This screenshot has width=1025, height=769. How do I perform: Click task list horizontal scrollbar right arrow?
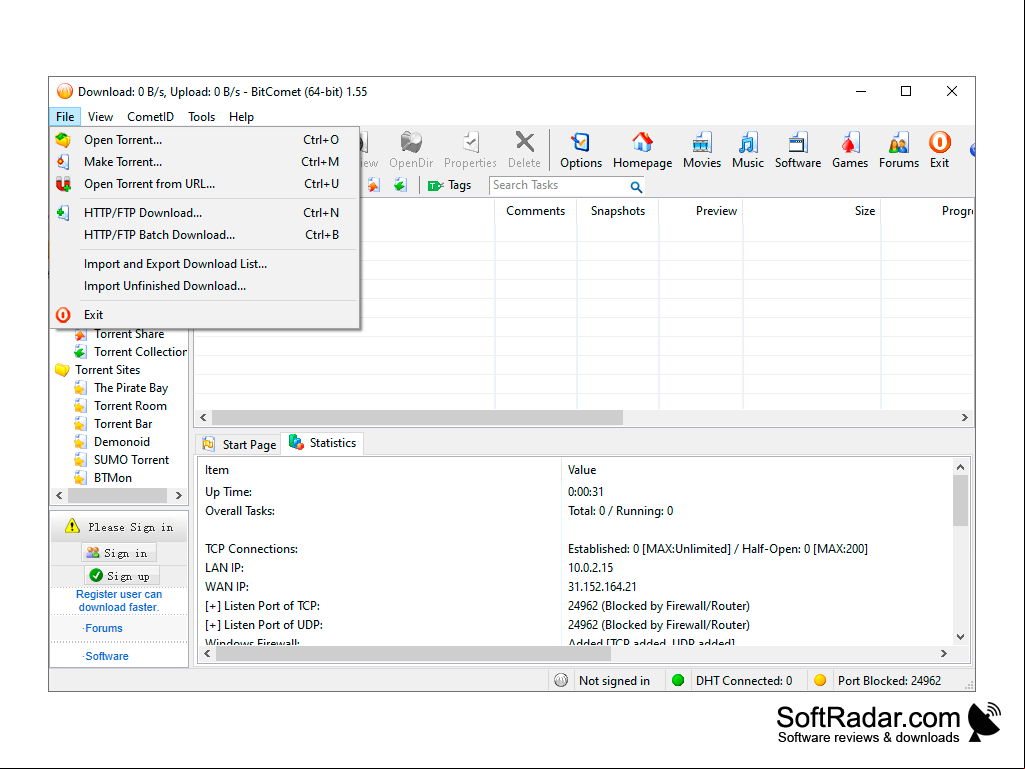964,417
